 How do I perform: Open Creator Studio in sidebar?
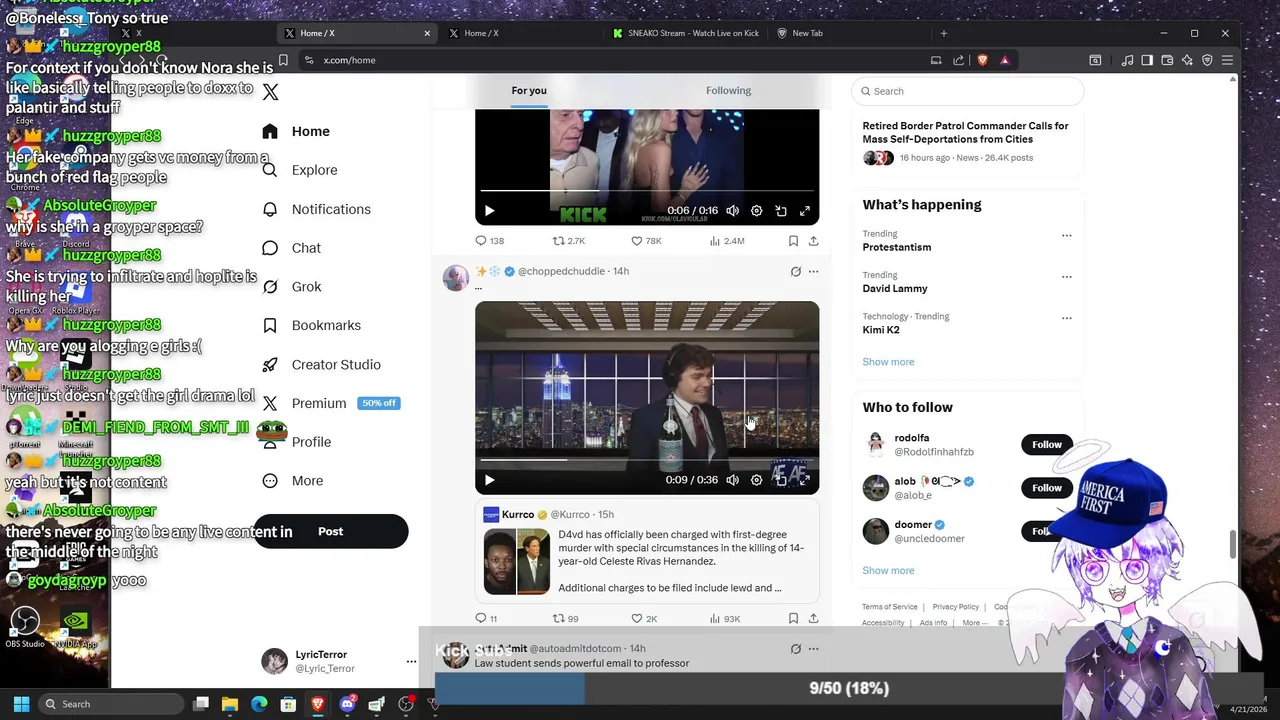[x=321, y=364]
